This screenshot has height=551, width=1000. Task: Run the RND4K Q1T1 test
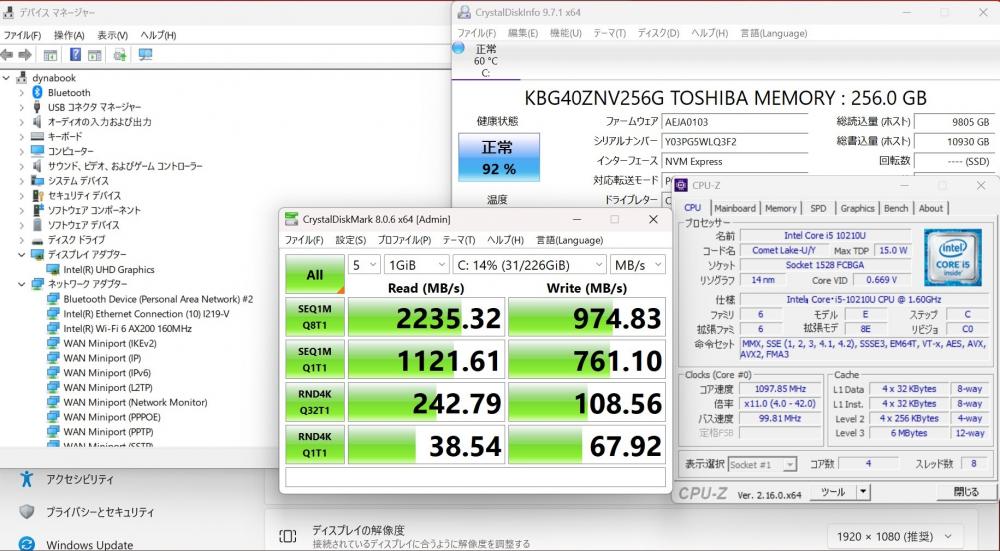click(315, 444)
